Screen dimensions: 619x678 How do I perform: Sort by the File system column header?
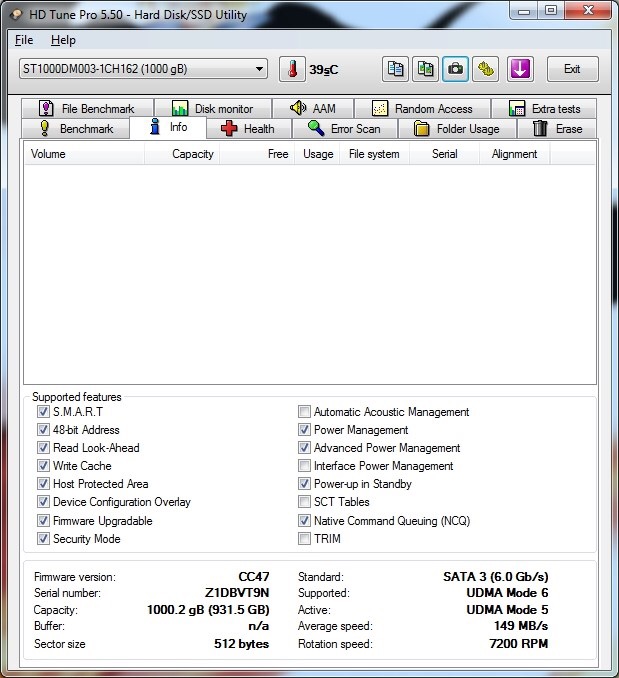click(x=375, y=154)
